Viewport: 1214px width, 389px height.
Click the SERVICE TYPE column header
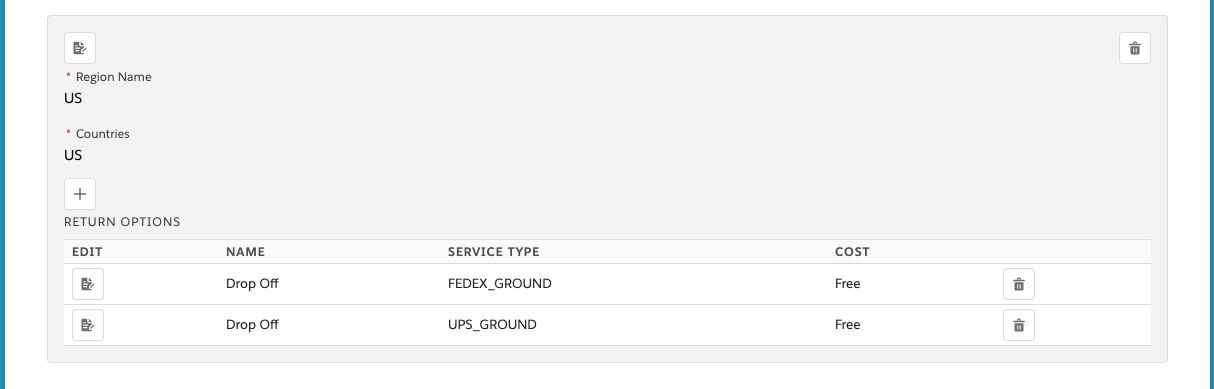[493, 252]
